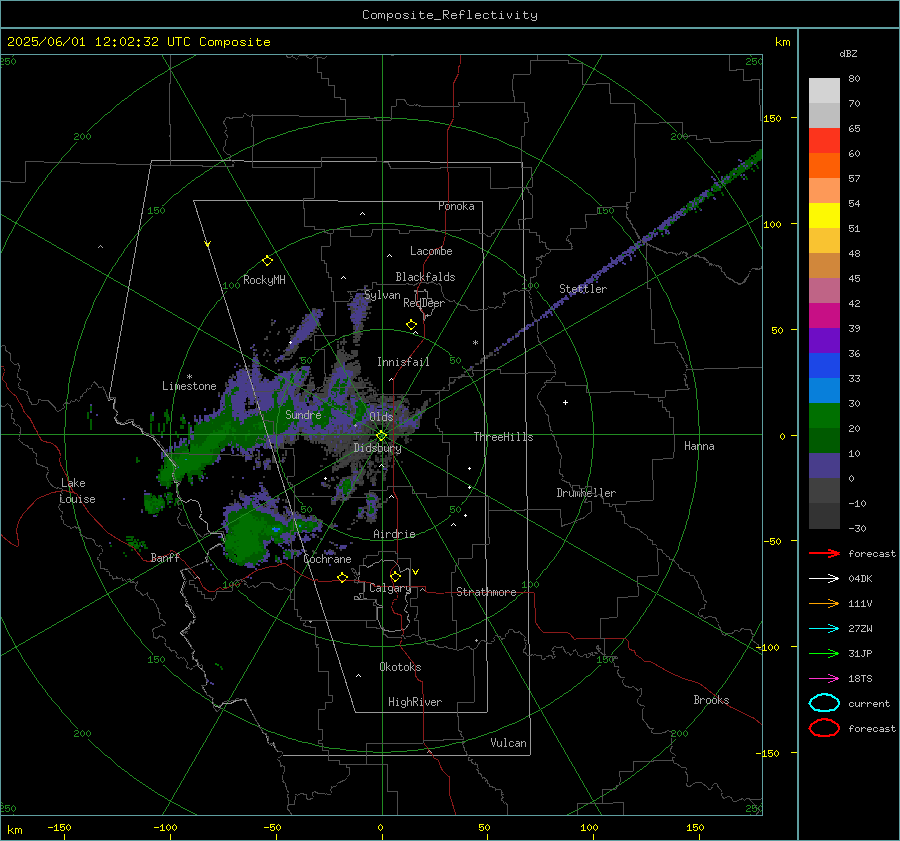Click the red forecast arrow legend icon
Image resolution: width=900 pixels, height=841 pixels.
824,553
